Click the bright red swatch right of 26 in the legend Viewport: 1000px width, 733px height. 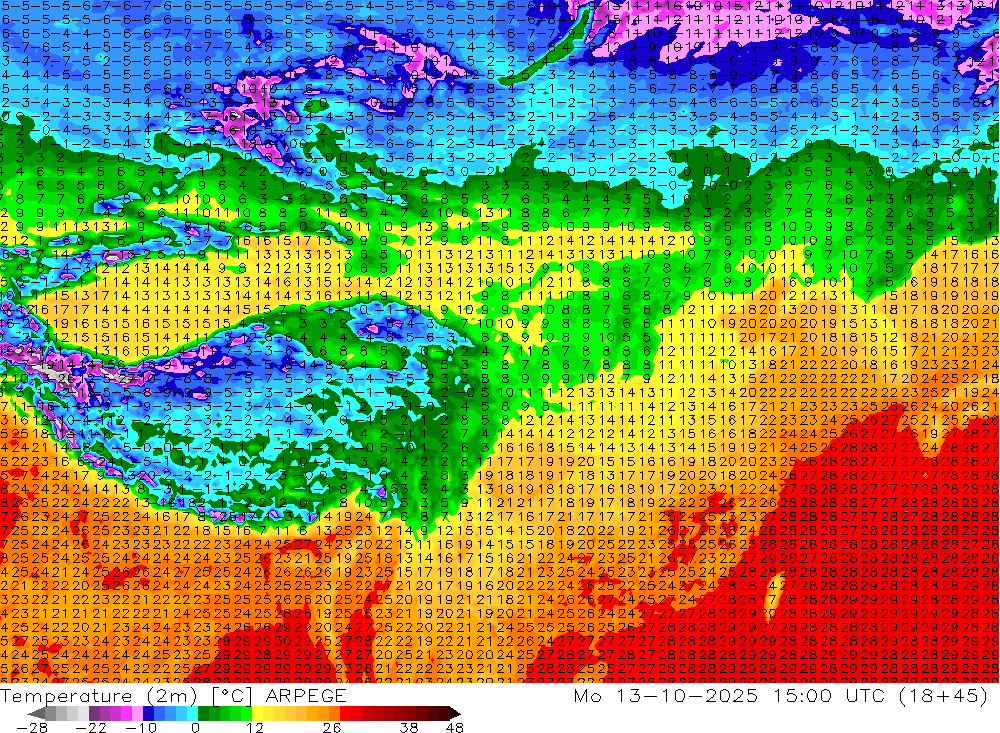coord(345,713)
